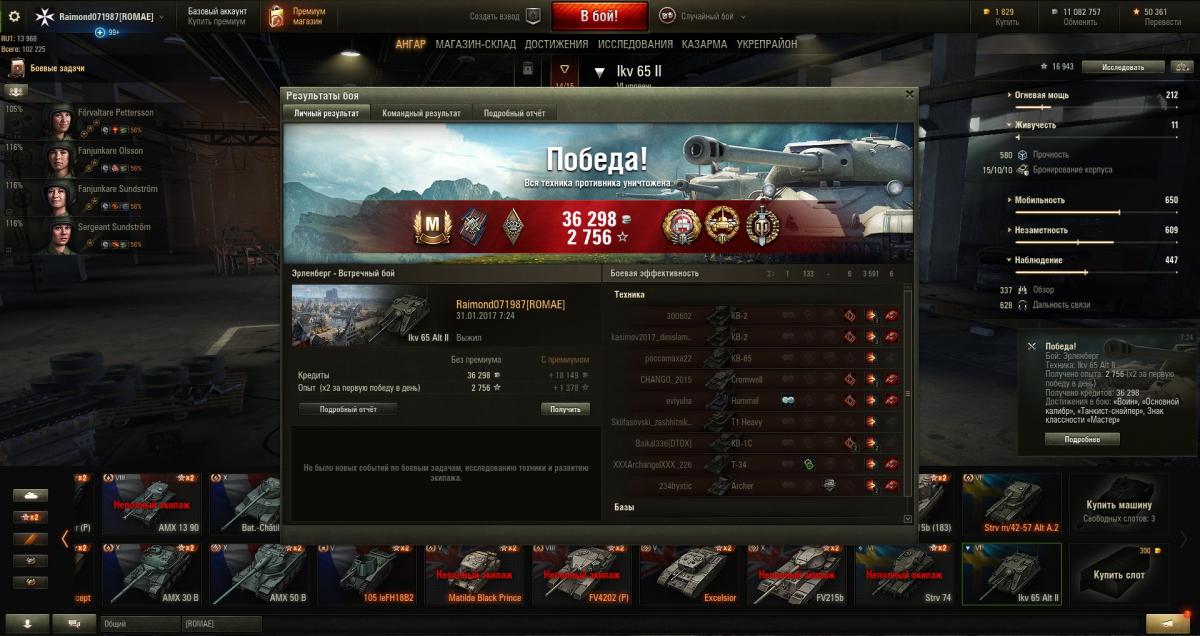Image resolution: width=1200 pixels, height=636 pixels.
Task: Open the settings gear menu
Action: coord(15,17)
